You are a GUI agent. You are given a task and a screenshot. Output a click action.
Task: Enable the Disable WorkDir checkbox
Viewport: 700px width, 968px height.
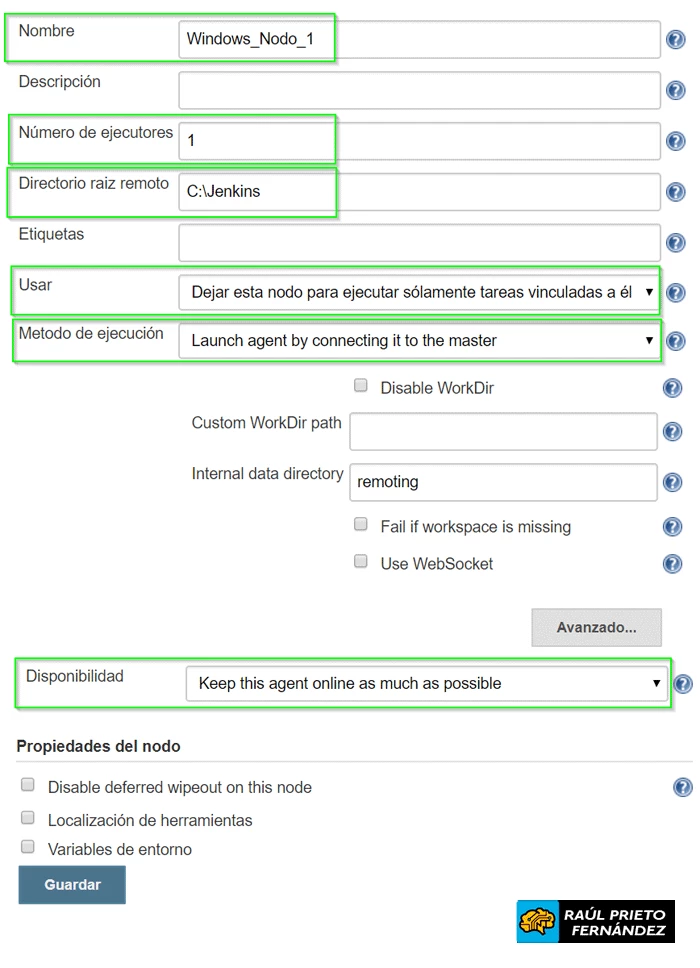coord(361,386)
